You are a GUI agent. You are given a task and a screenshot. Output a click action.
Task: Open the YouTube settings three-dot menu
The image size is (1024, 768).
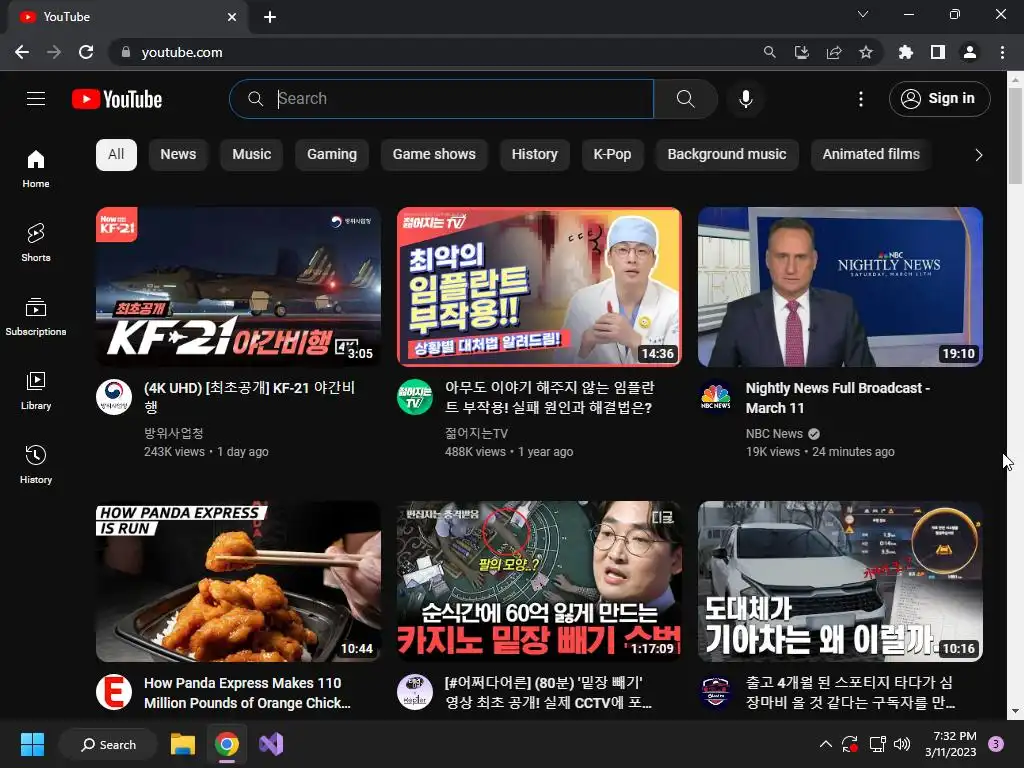point(861,99)
